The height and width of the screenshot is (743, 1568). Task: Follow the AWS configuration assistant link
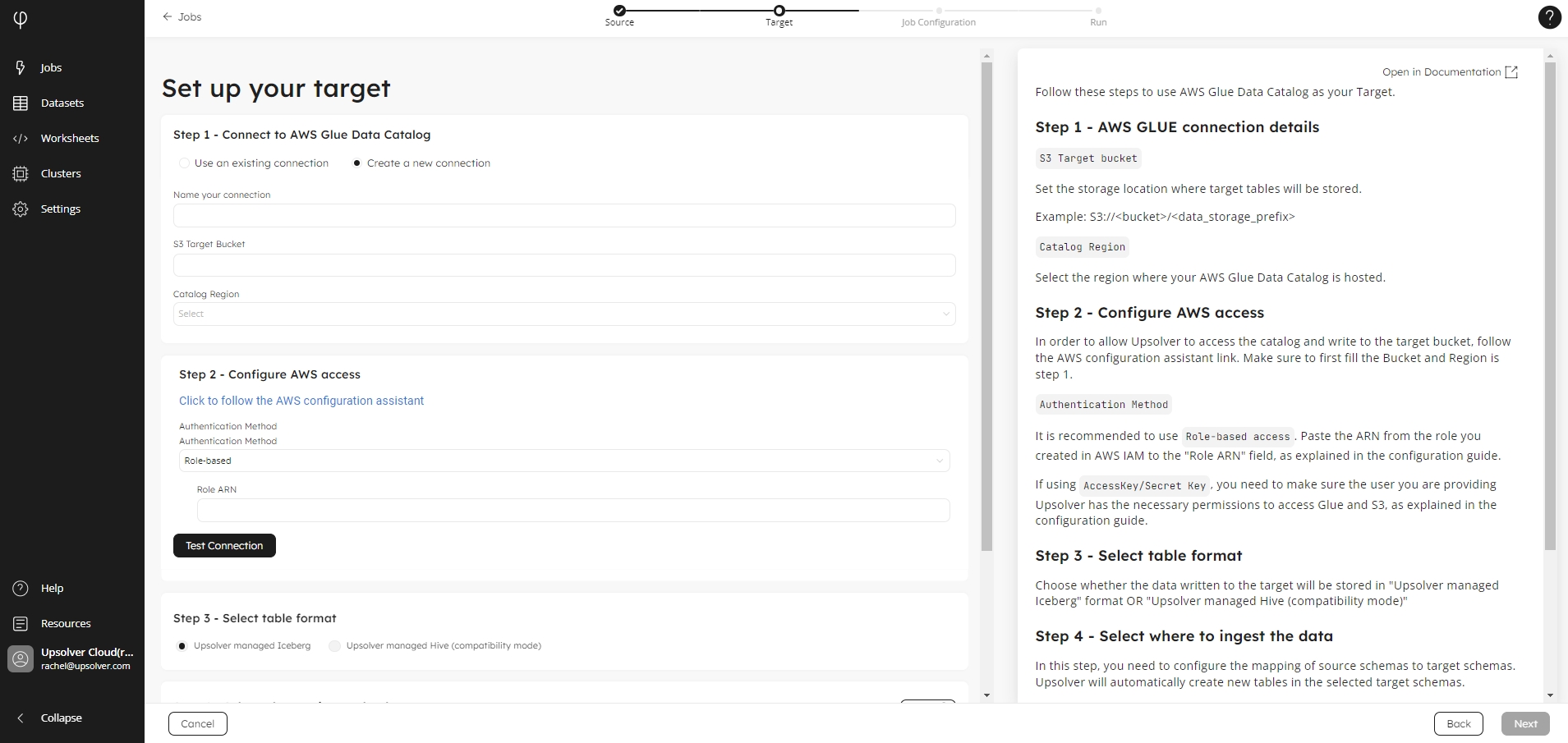coord(301,401)
